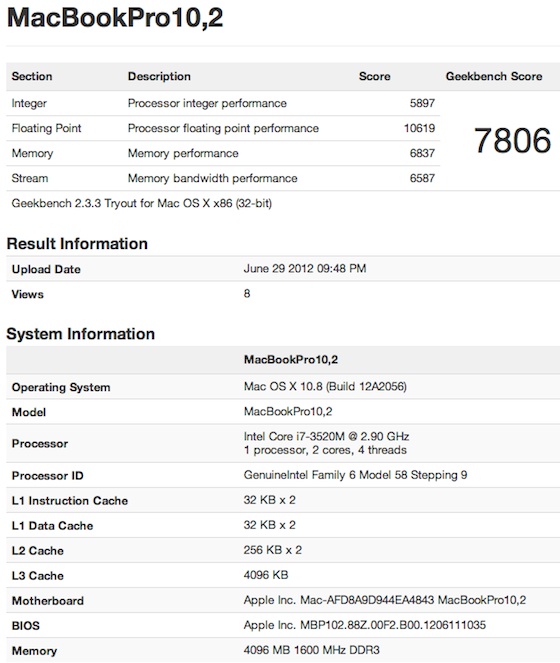This screenshot has width=560, height=663.
Task: Click the overall score 7806
Action: tap(512, 140)
